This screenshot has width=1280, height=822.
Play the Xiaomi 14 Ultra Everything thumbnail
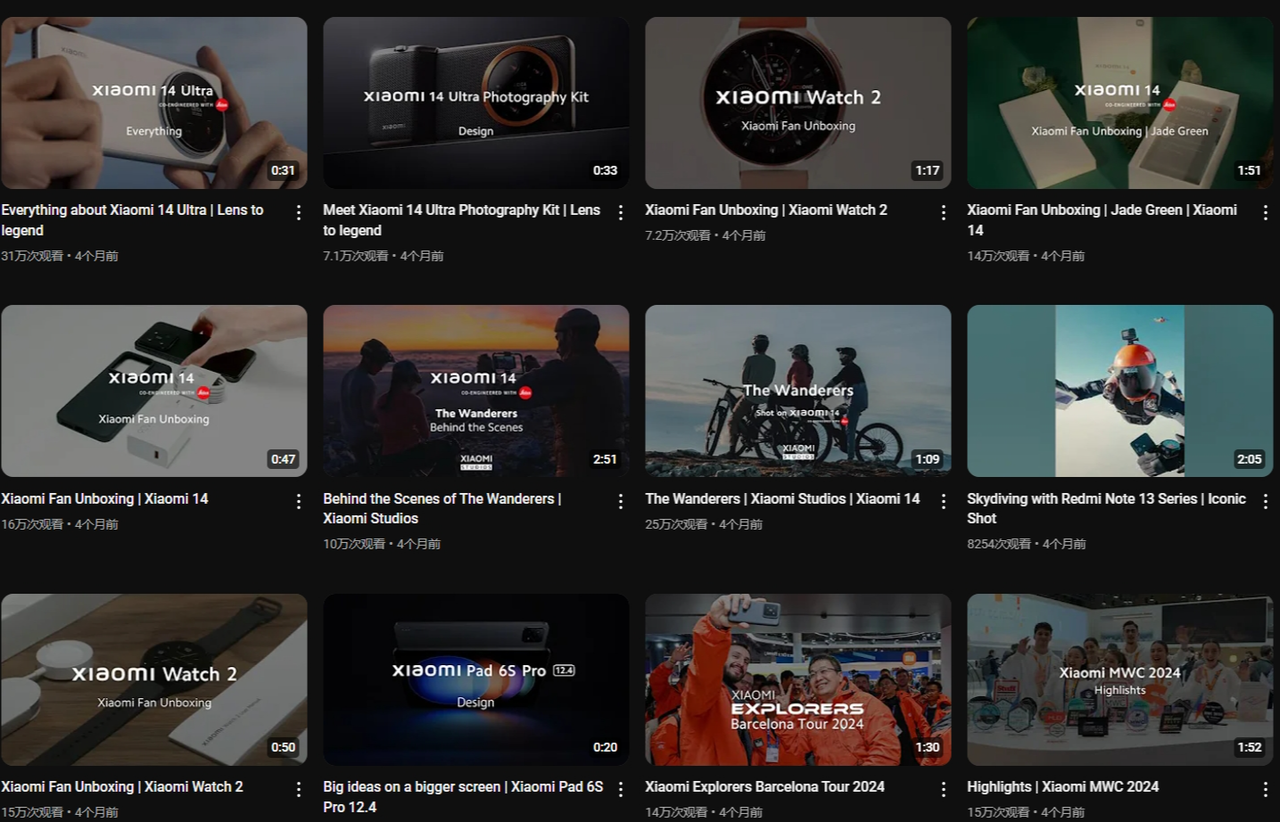pyautogui.click(x=154, y=103)
